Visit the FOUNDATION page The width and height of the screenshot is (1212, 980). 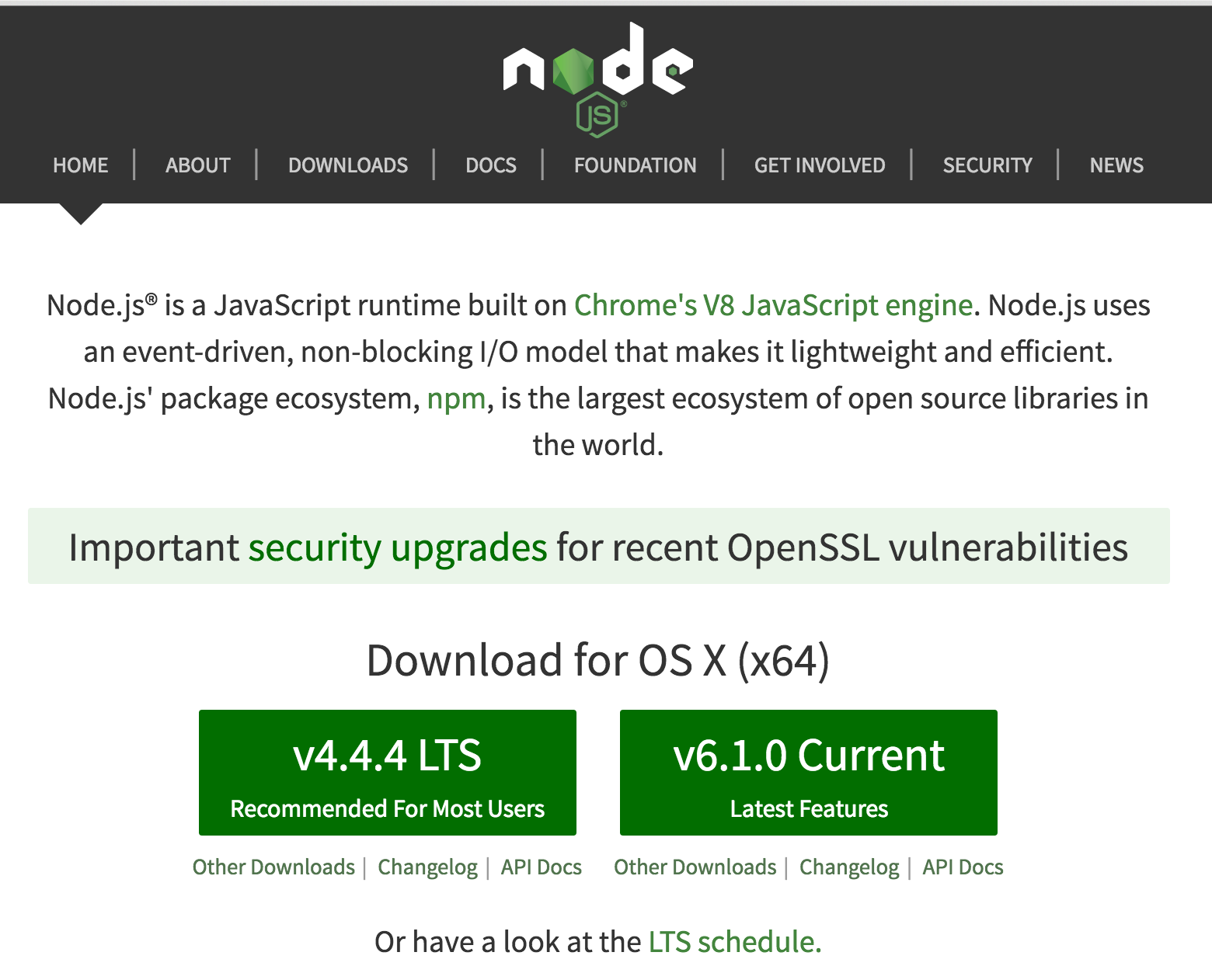tap(635, 165)
